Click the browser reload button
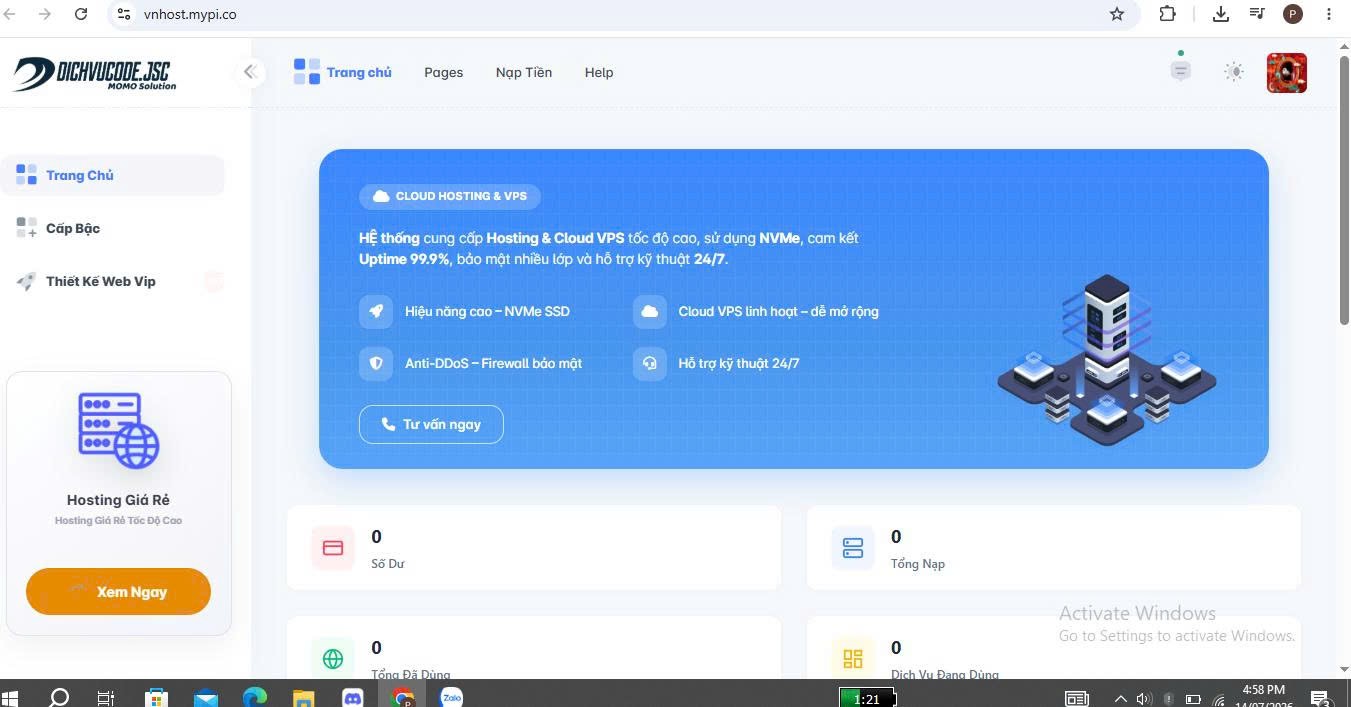Viewport: 1351px width, 707px height. pos(81,14)
